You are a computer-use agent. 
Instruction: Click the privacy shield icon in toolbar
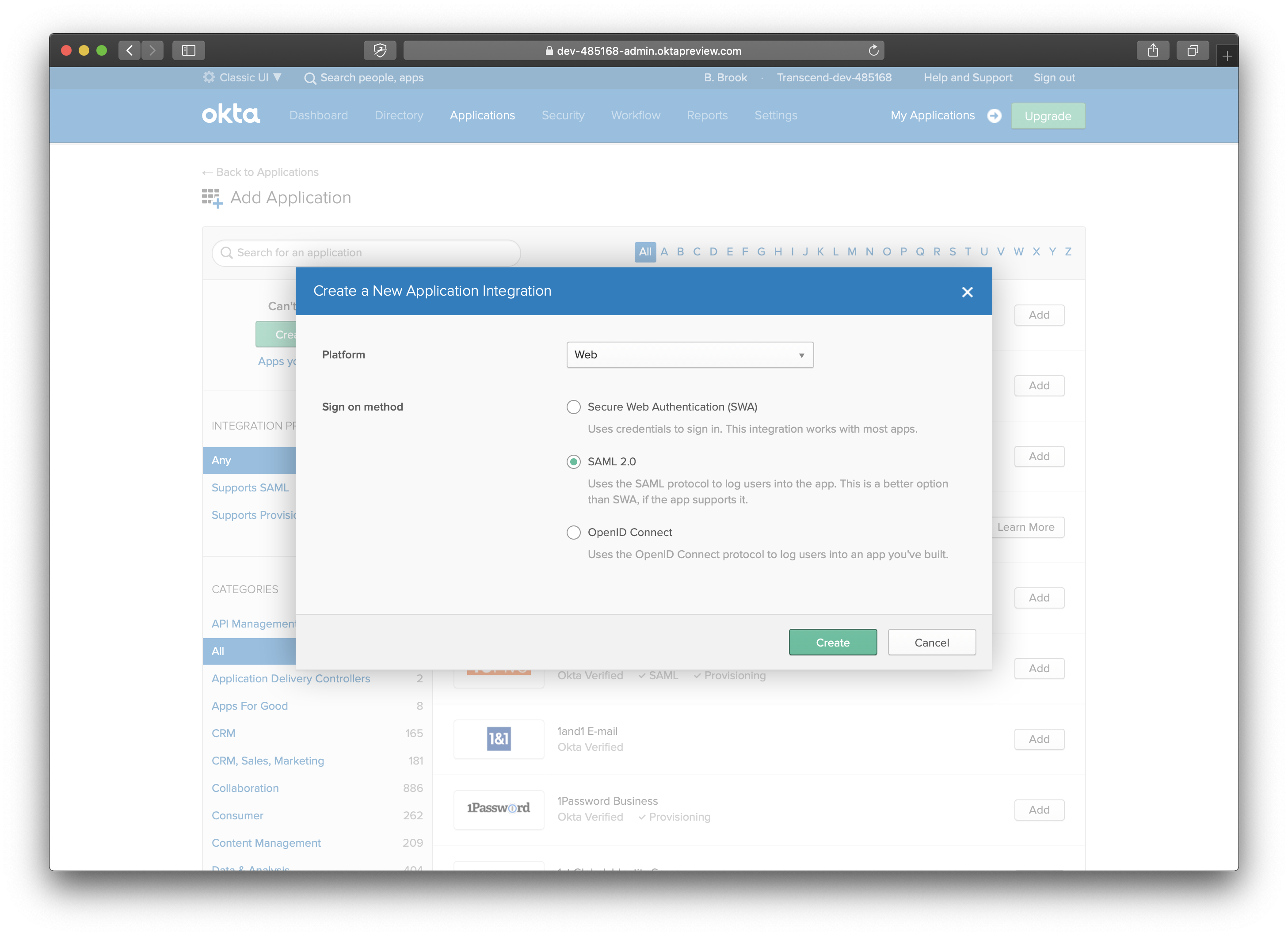click(380, 50)
